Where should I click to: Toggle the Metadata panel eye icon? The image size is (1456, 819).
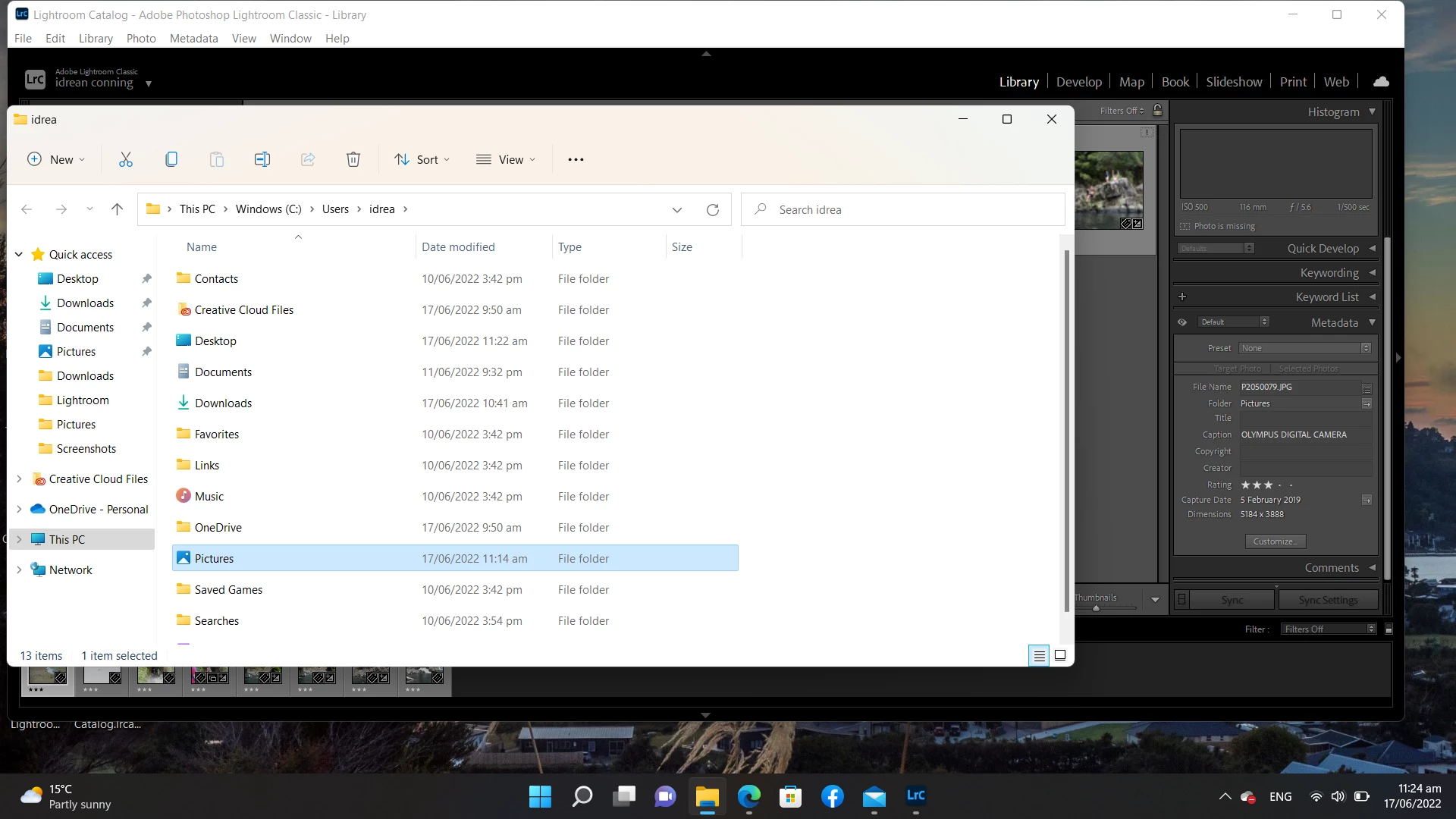click(x=1182, y=322)
